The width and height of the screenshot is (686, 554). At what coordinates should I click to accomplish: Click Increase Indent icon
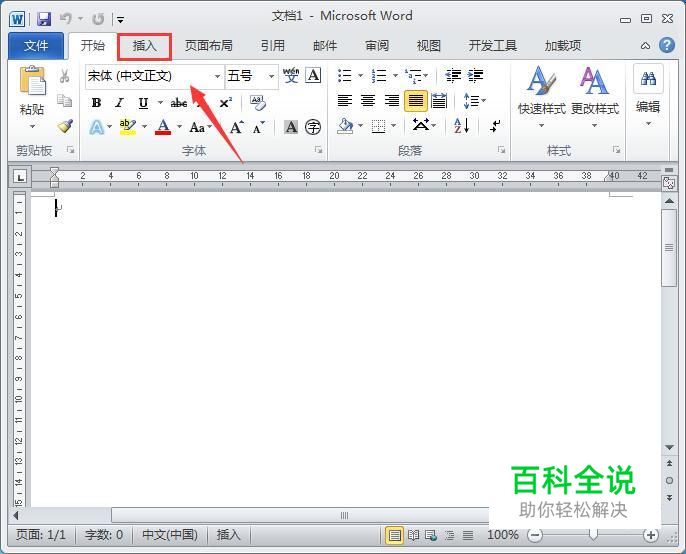click(475, 76)
